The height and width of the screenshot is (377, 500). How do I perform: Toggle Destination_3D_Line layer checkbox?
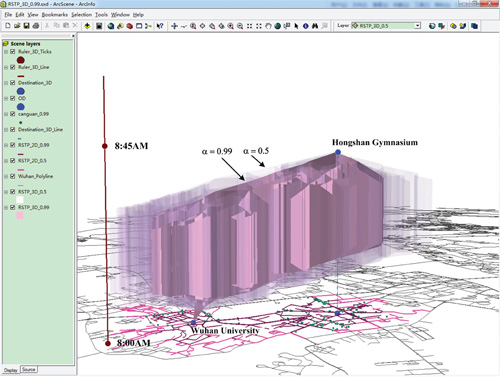tap(13, 129)
